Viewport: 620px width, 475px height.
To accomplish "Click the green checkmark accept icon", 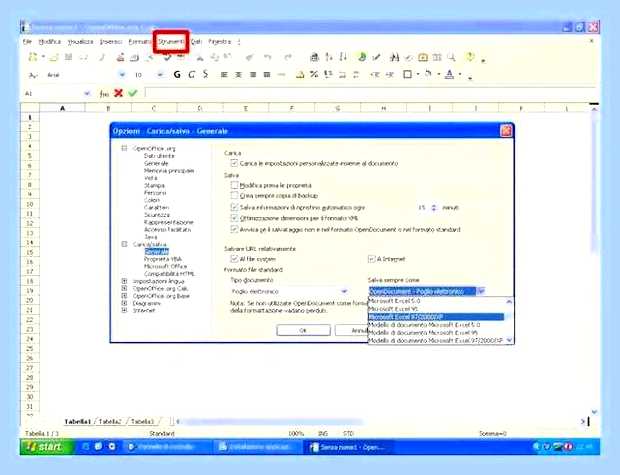I will [x=132, y=93].
